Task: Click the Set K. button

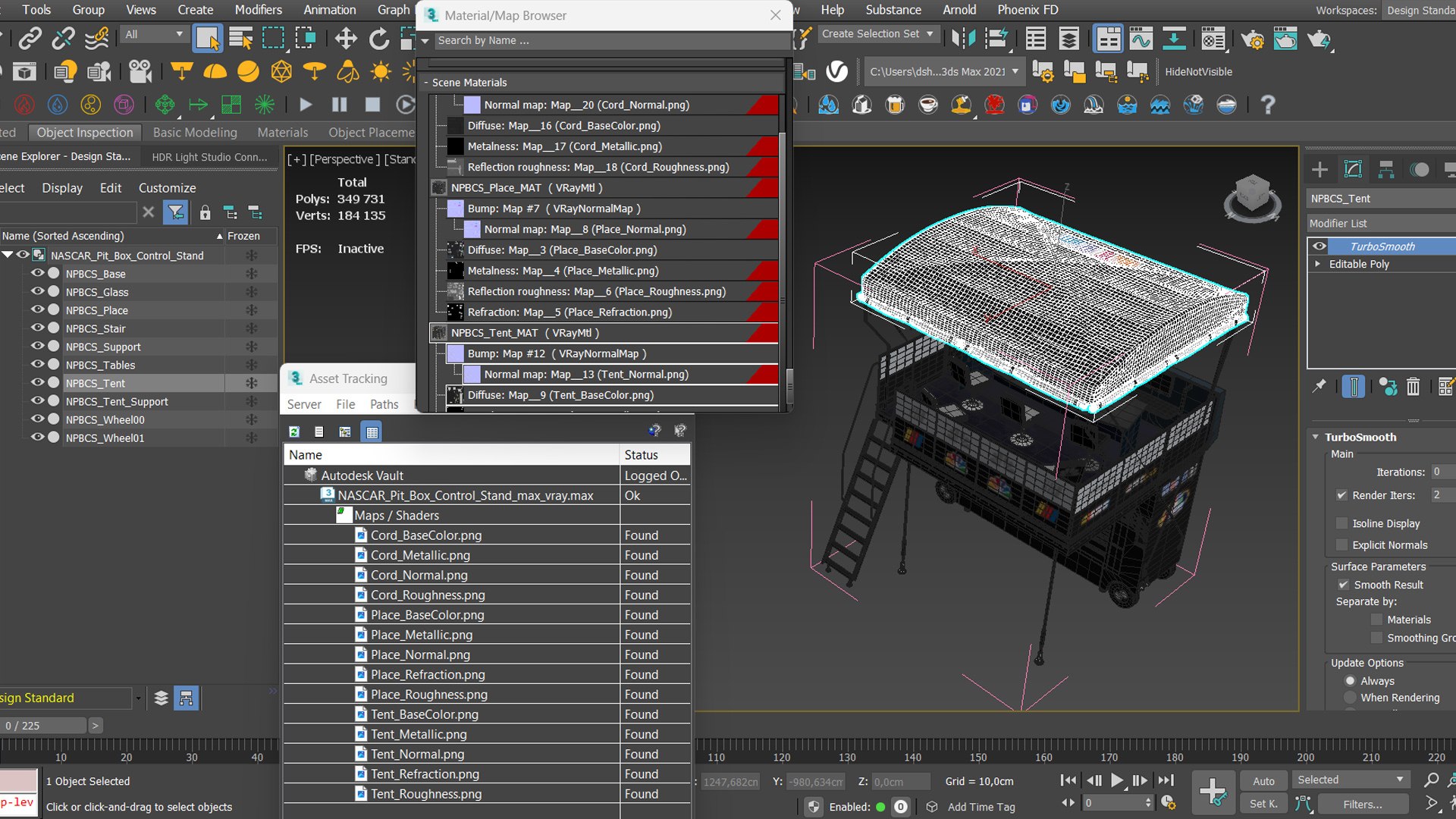Action: click(x=1263, y=804)
